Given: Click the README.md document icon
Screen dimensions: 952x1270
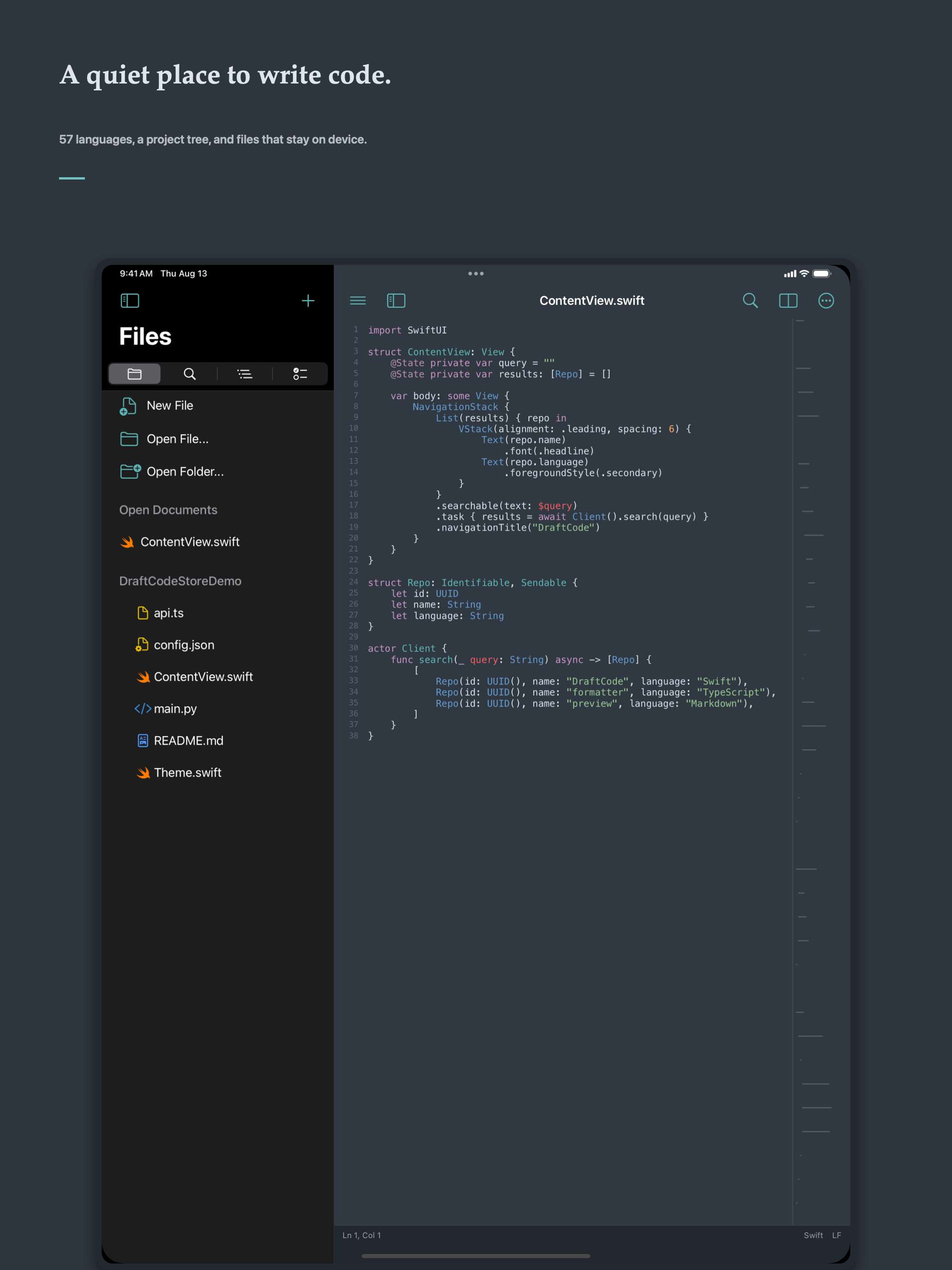Looking at the screenshot, I should [143, 741].
